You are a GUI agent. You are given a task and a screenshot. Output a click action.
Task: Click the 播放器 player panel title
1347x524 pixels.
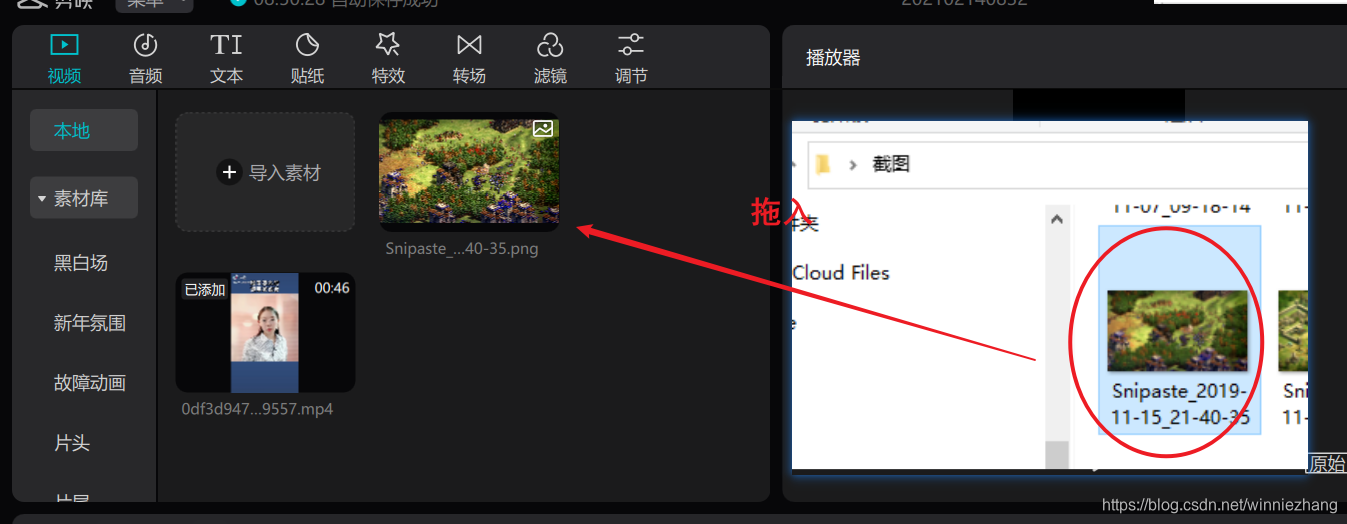(834, 58)
